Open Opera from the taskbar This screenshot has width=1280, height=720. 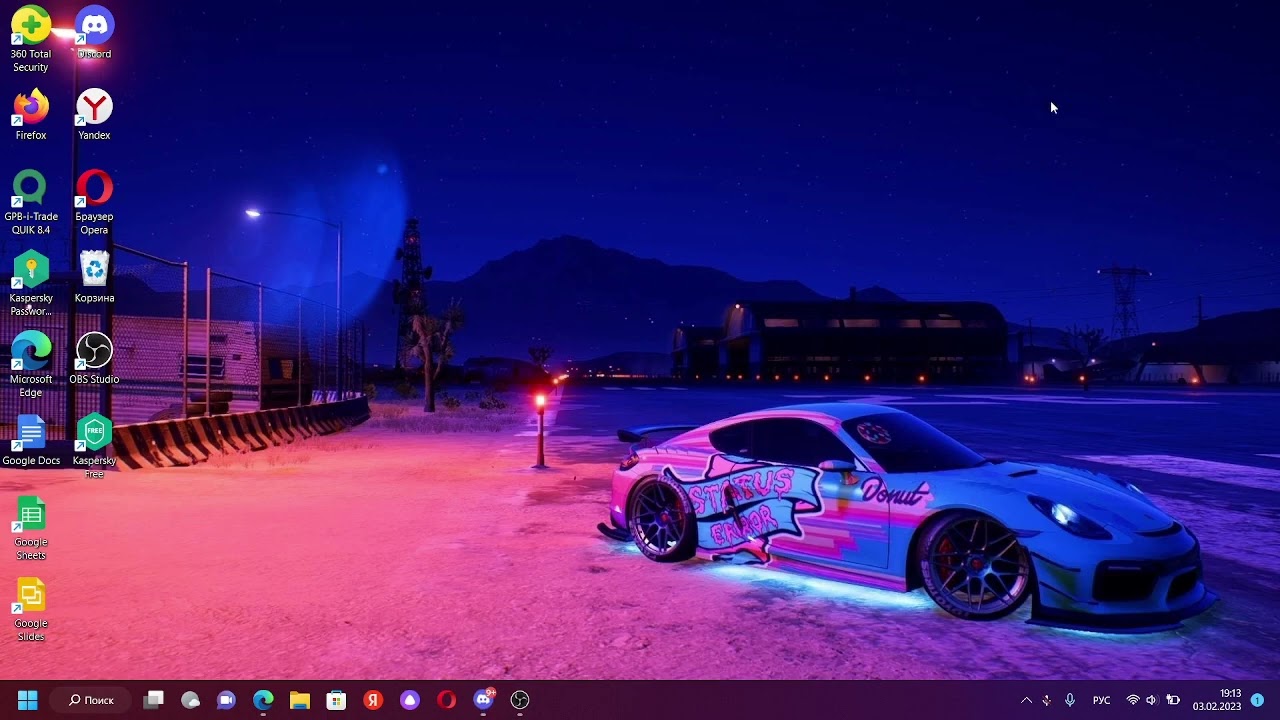446,700
